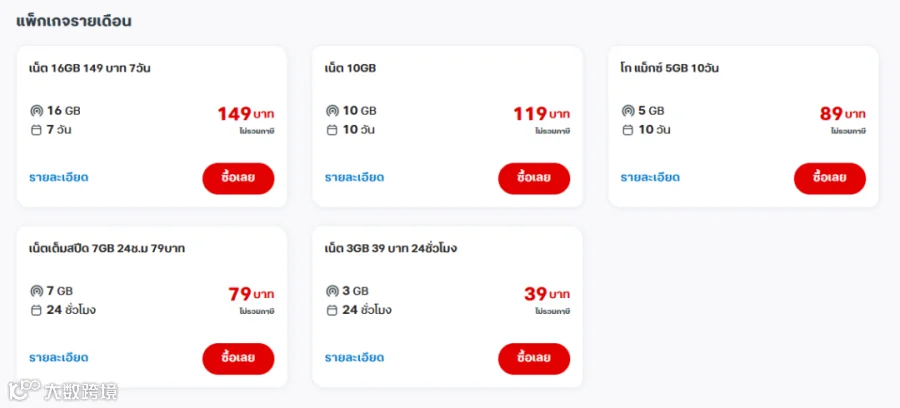Open รายละเอียด for the 16GB package

click(x=59, y=177)
